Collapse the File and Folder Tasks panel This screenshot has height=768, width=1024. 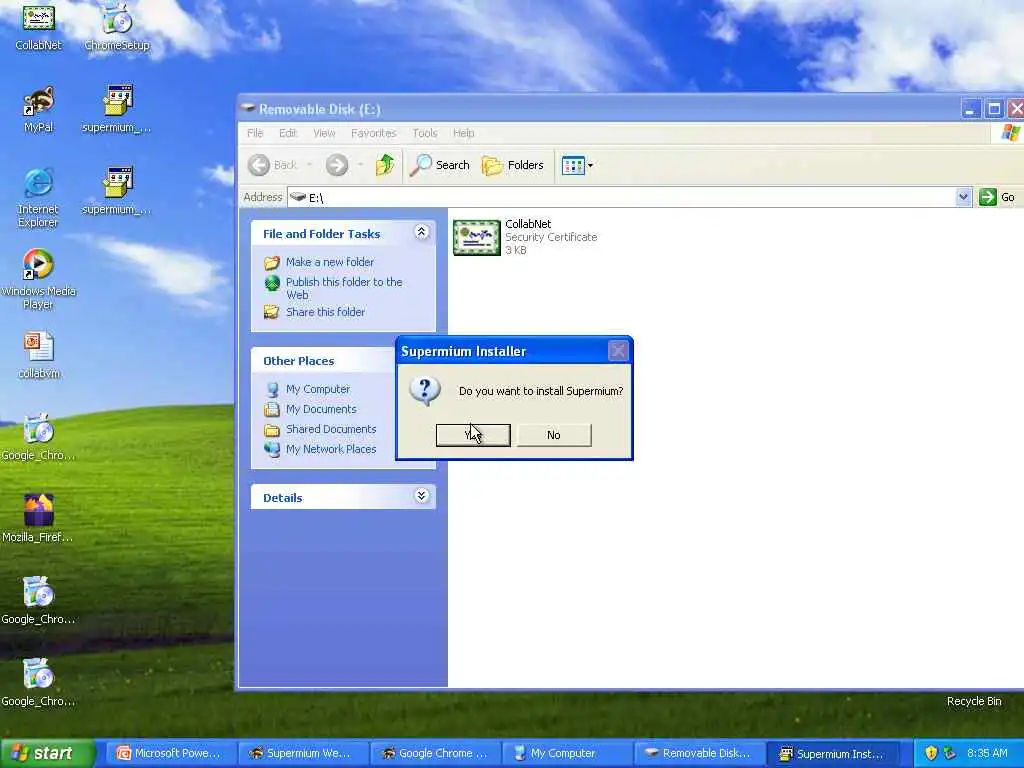pos(421,232)
